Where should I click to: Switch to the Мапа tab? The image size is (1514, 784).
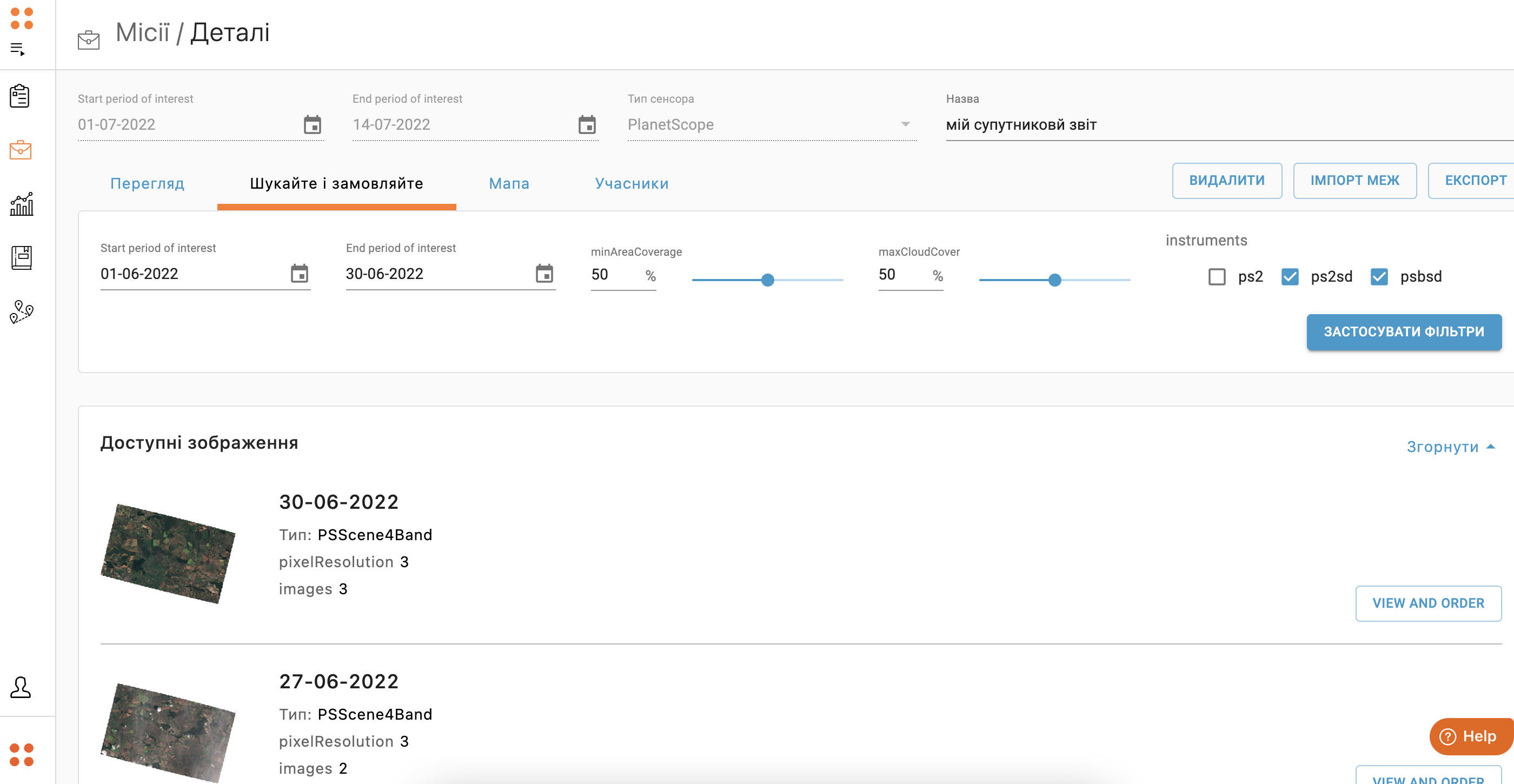[509, 184]
